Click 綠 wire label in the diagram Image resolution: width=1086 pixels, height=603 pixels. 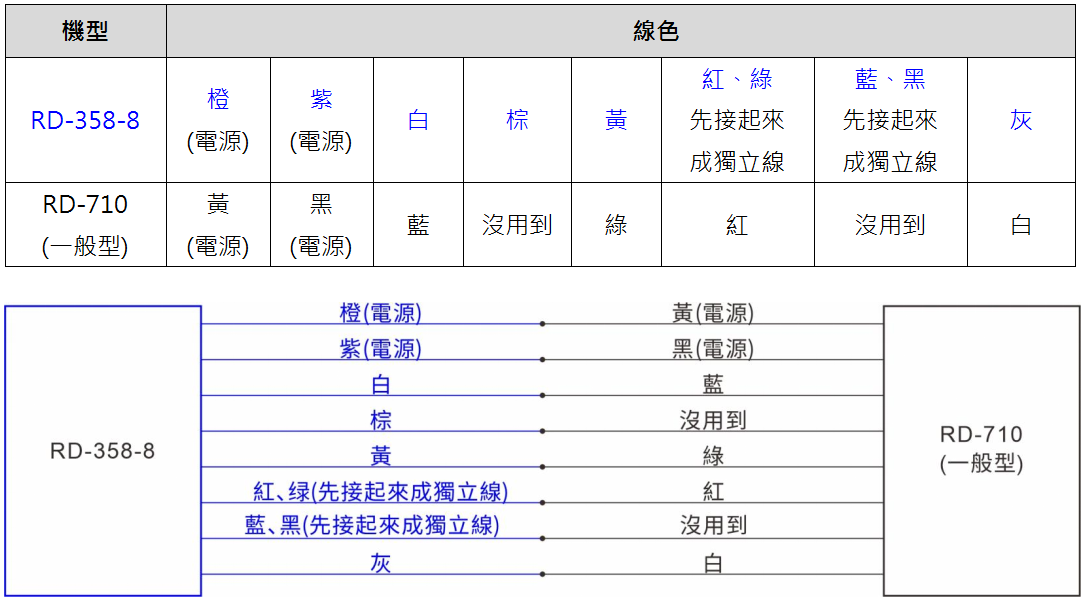coord(713,456)
